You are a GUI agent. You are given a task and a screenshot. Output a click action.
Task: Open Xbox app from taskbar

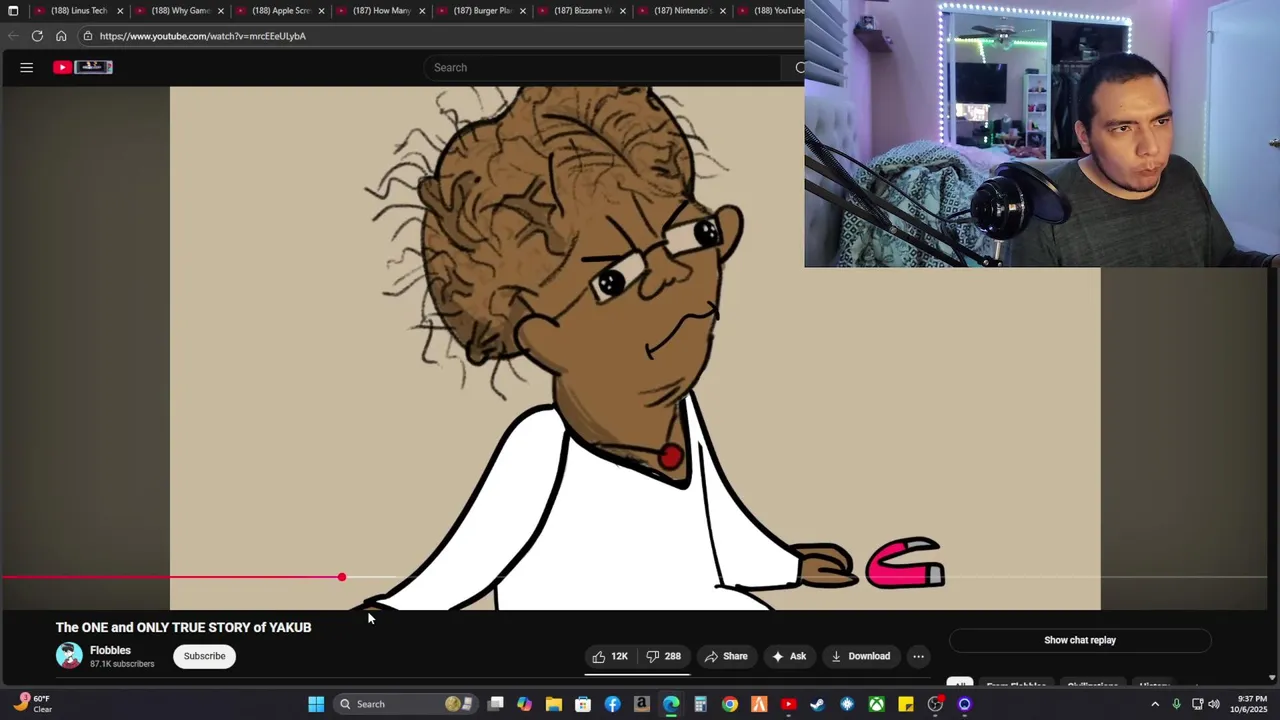876,704
